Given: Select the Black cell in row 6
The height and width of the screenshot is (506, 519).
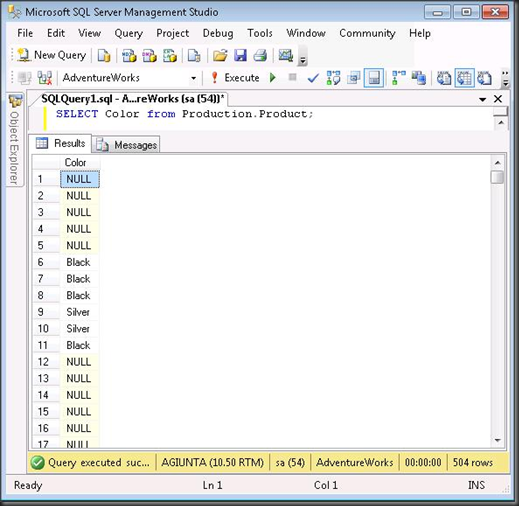Looking at the screenshot, I should 80,262.
